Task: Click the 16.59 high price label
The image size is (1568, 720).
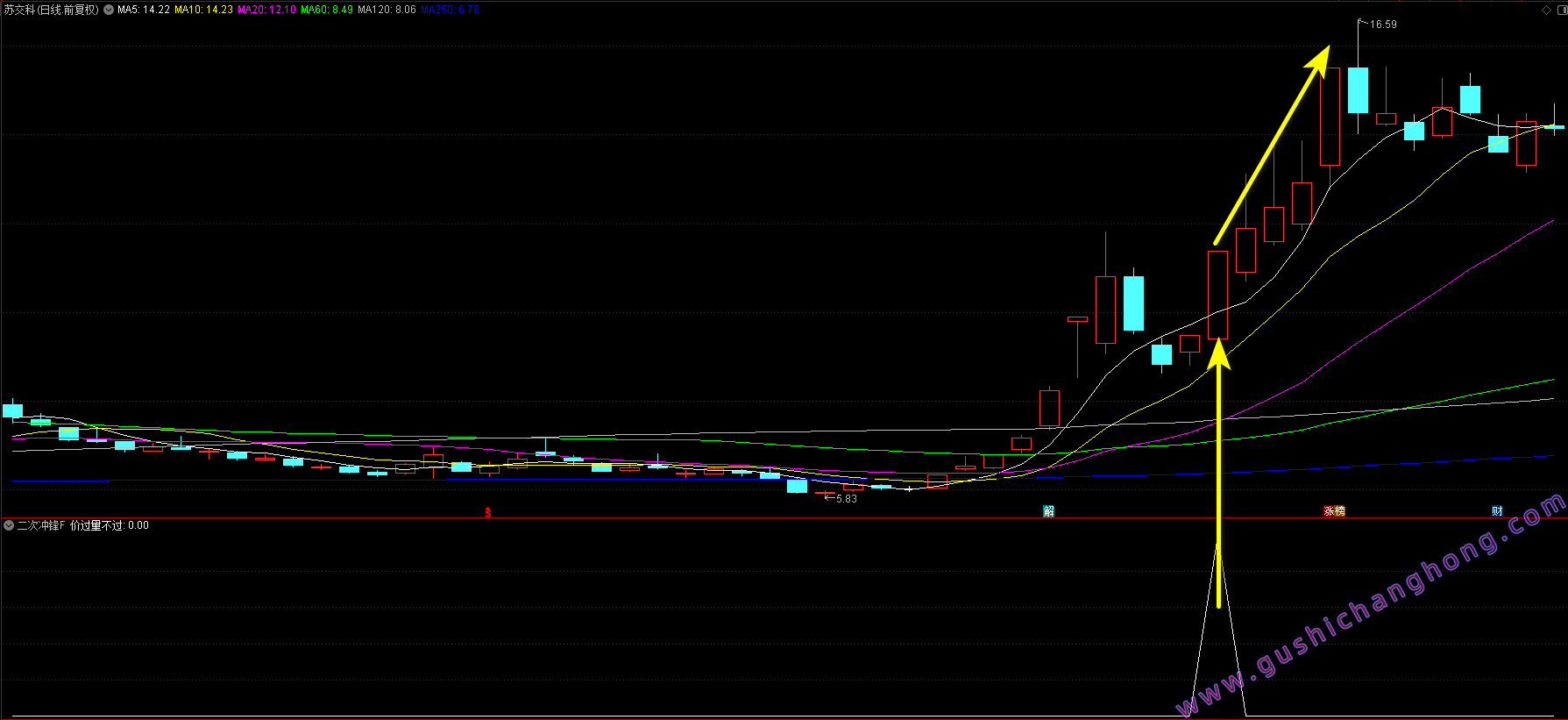Action: pyautogui.click(x=1383, y=25)
